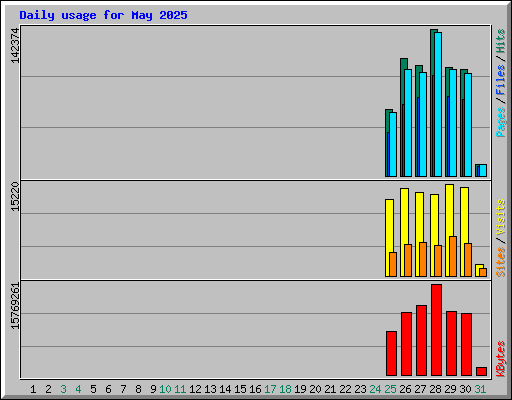The width and height of the screenshot is (512, 400).
Task: Click day 19 on the x-axis
Action: coord(300,389)
